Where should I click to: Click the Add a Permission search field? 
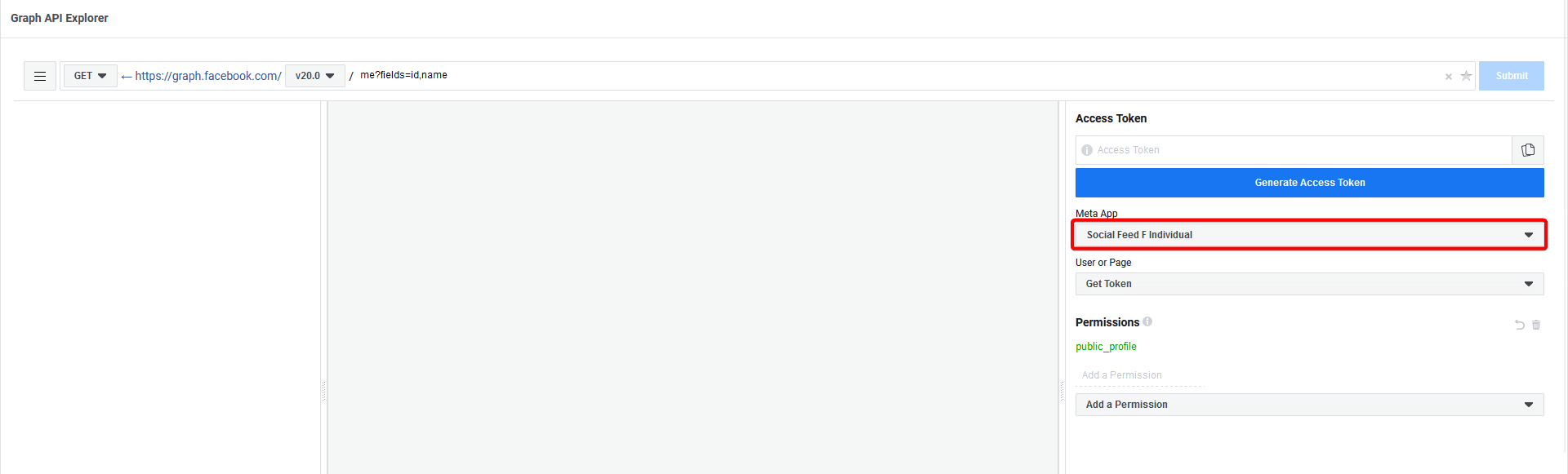click(x=1139, y=375)
